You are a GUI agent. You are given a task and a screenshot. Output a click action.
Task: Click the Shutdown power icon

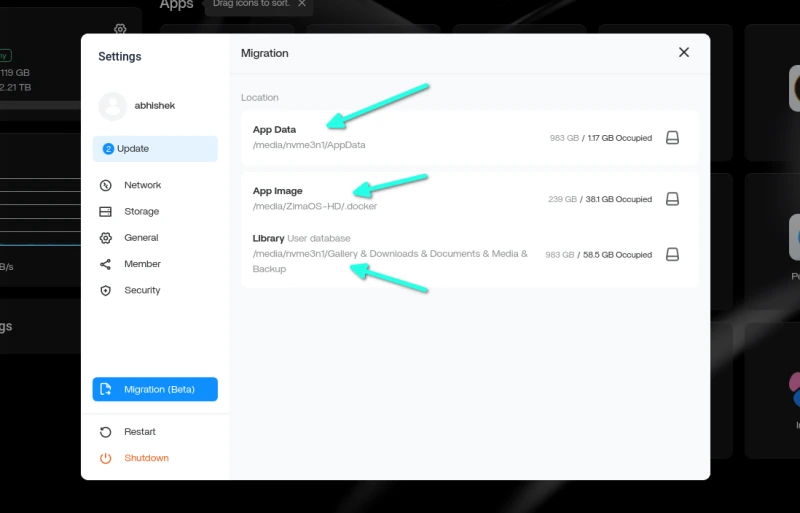pos(106,458)
